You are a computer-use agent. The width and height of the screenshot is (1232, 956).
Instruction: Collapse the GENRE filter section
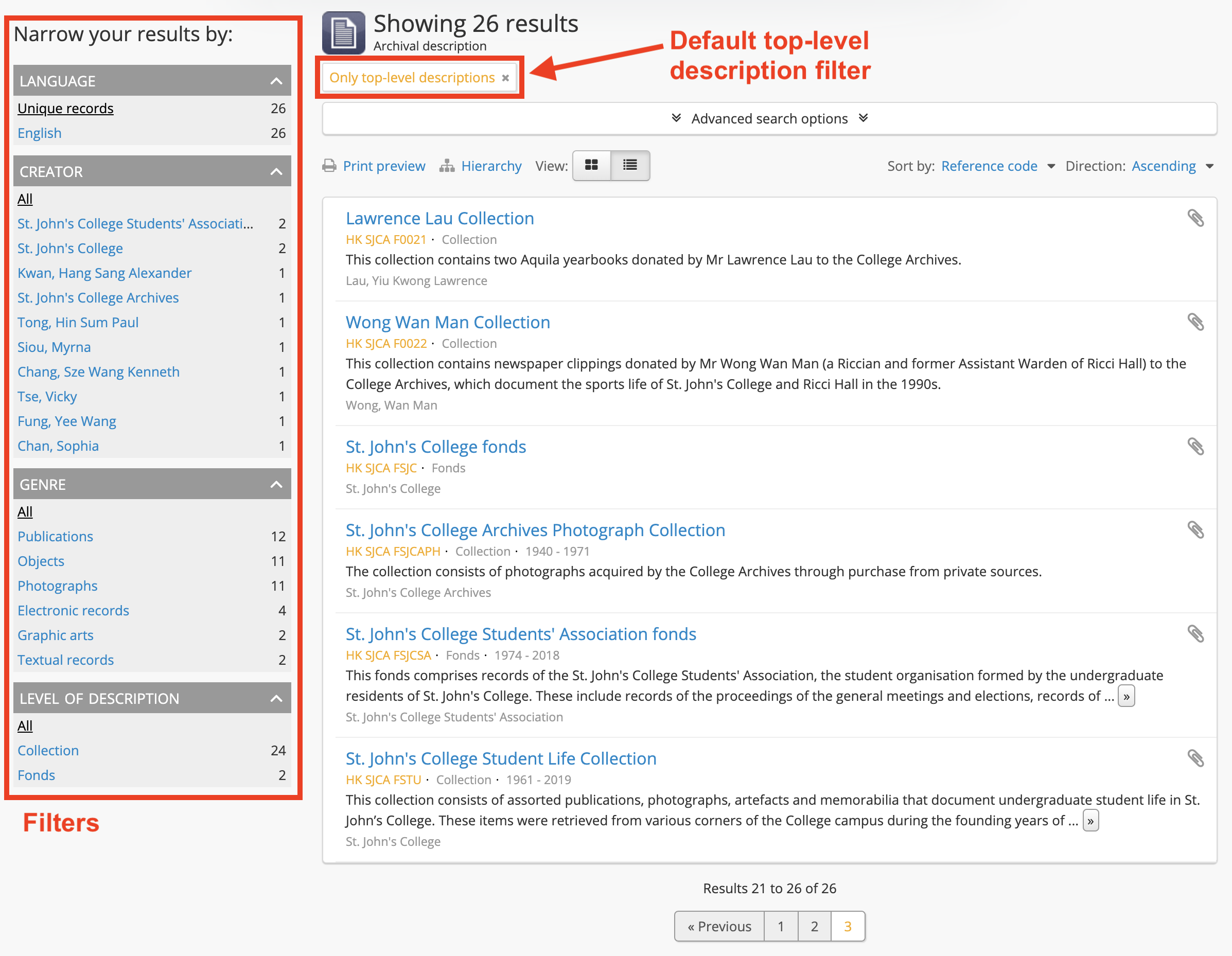coord(277,484)
